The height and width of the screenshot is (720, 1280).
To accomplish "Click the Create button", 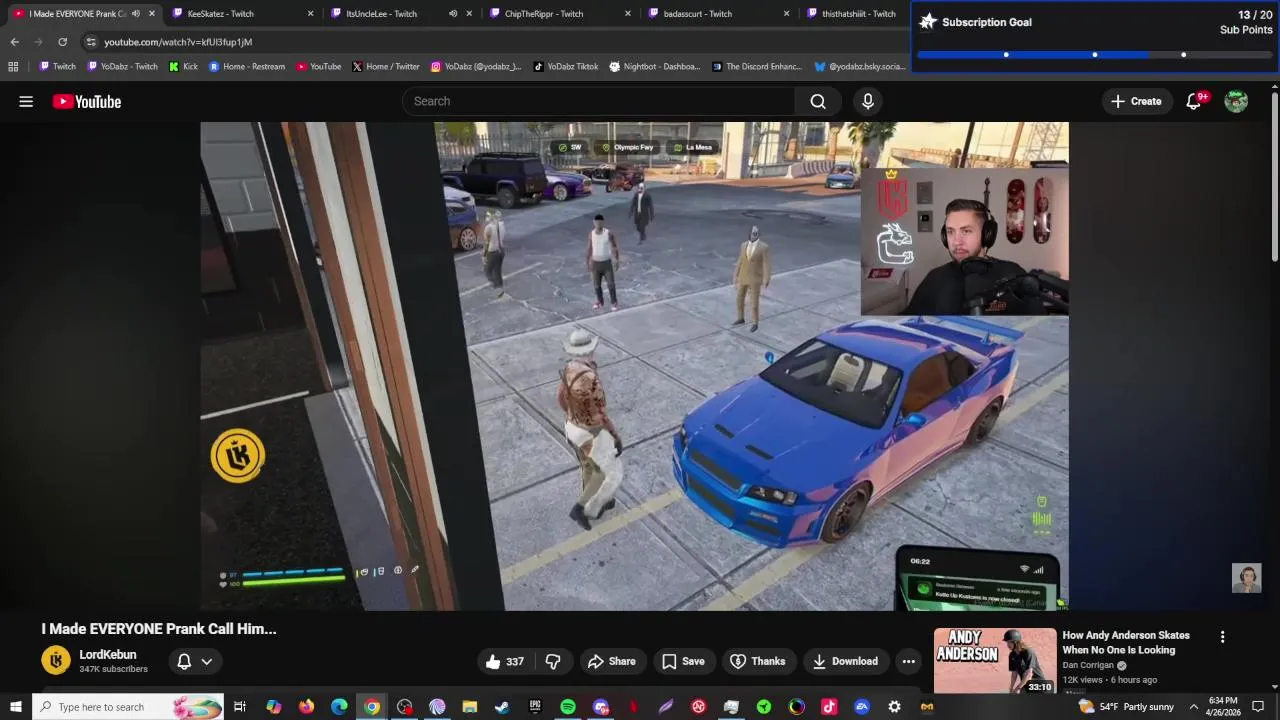I will point(1136,101).
